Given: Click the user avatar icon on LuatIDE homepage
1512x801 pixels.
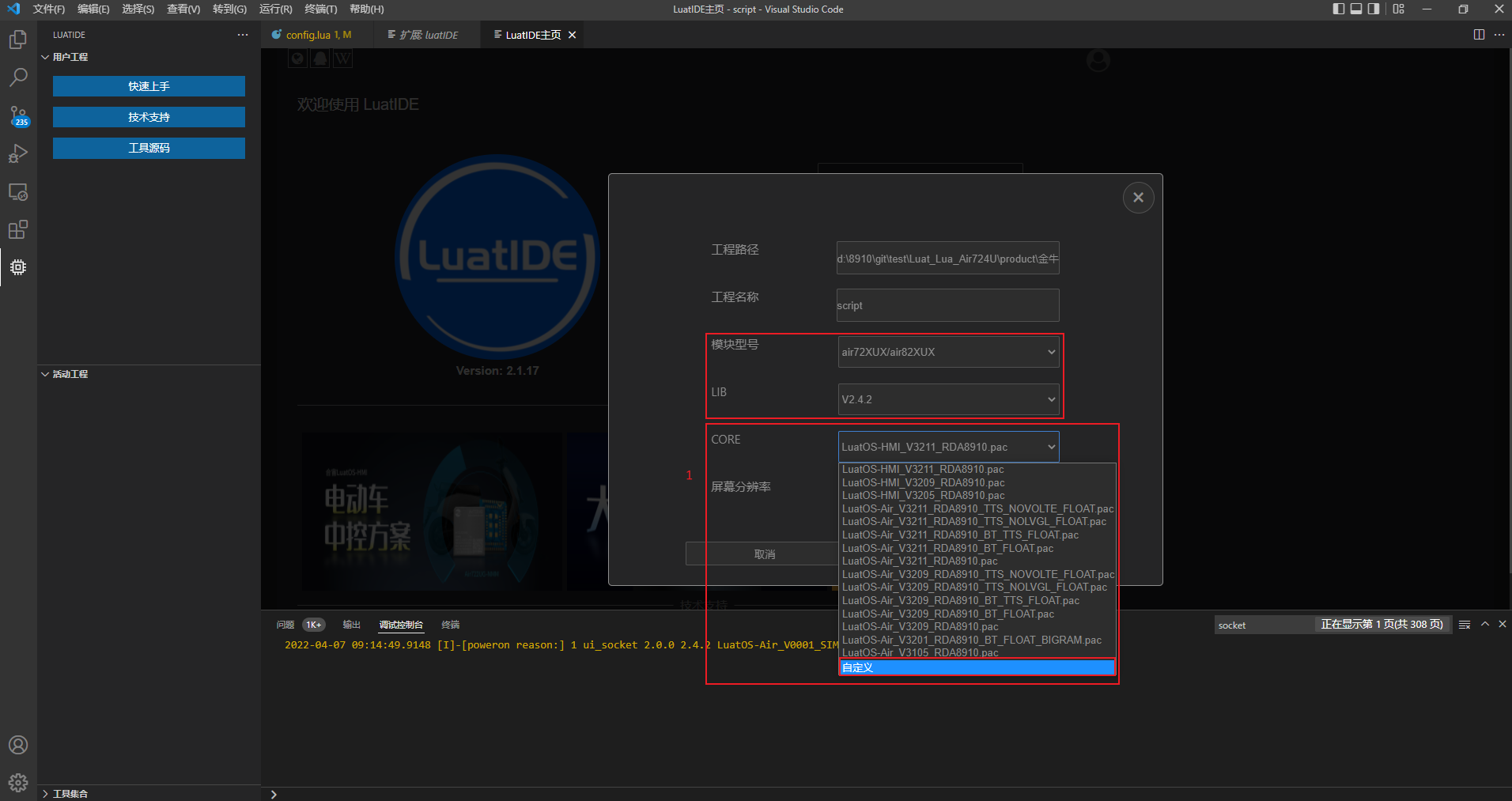Looking at the screenshot, I should 1098,60.
